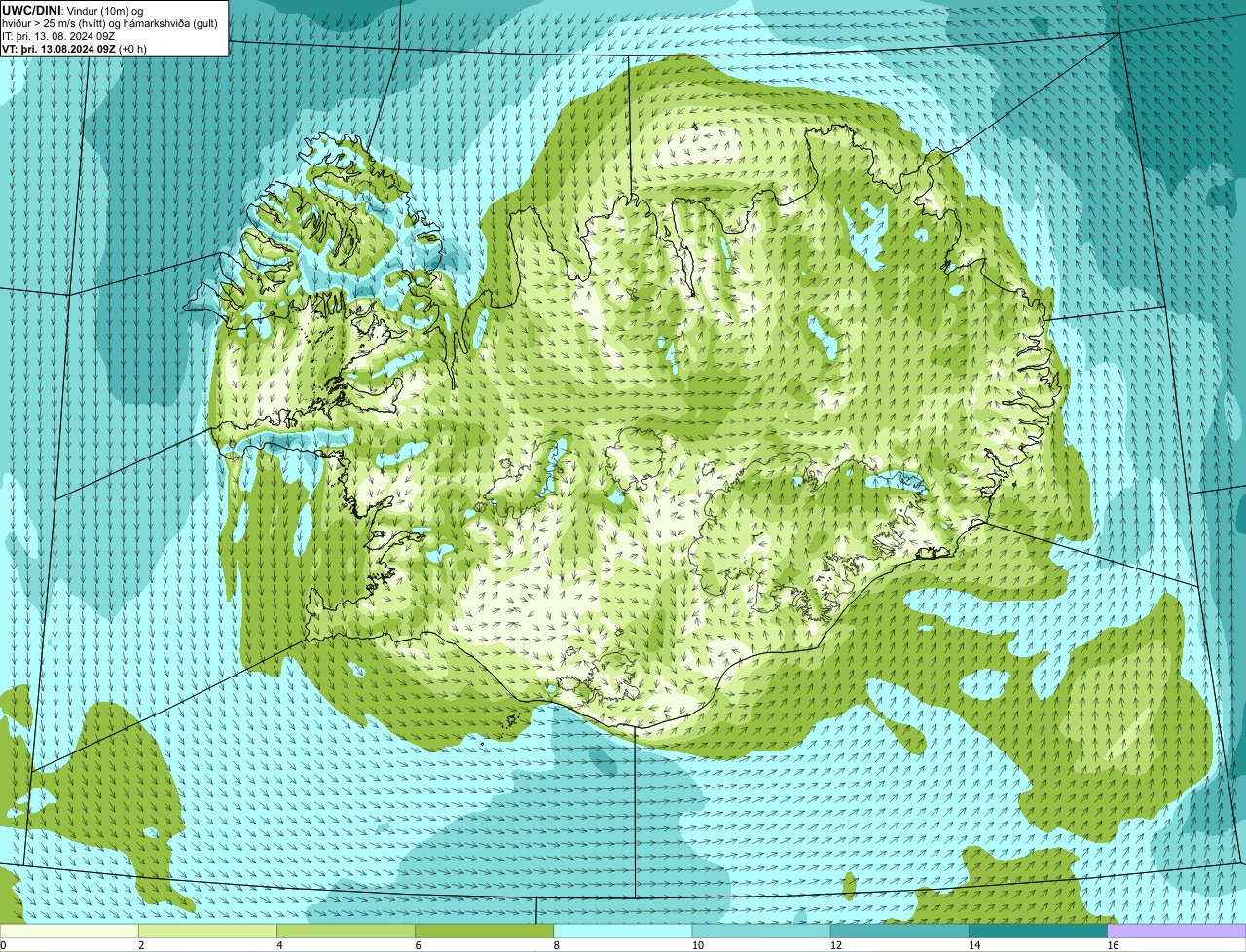Click the legend tick label '6'

(x=418, y=945)
